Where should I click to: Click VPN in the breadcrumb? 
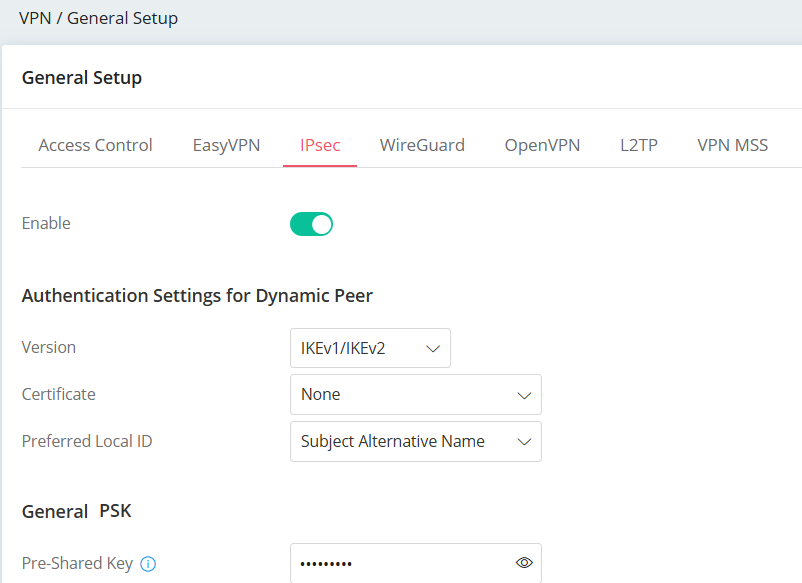pos(34,18)
